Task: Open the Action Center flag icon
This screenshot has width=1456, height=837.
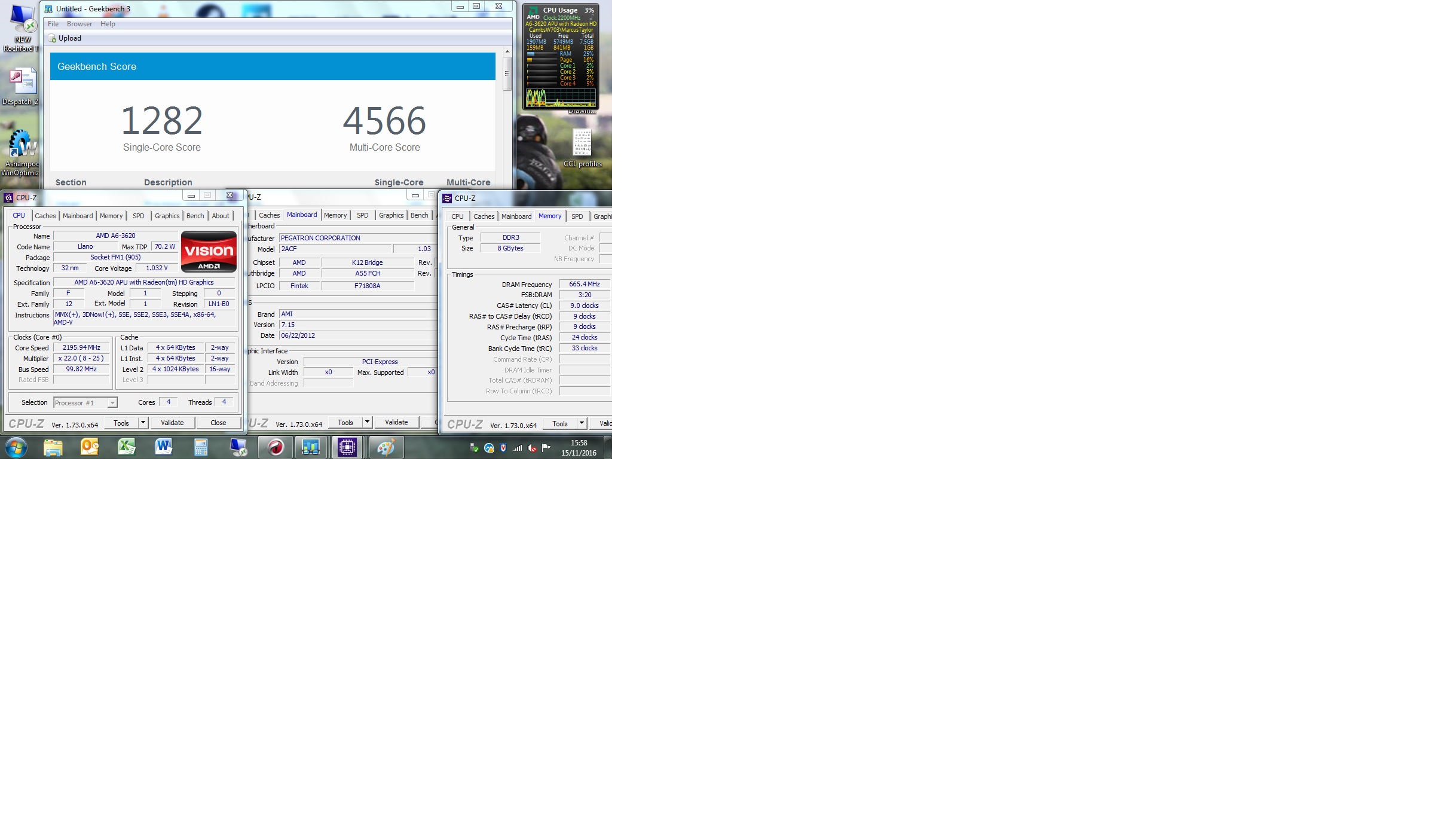Action: pos(546,448)
